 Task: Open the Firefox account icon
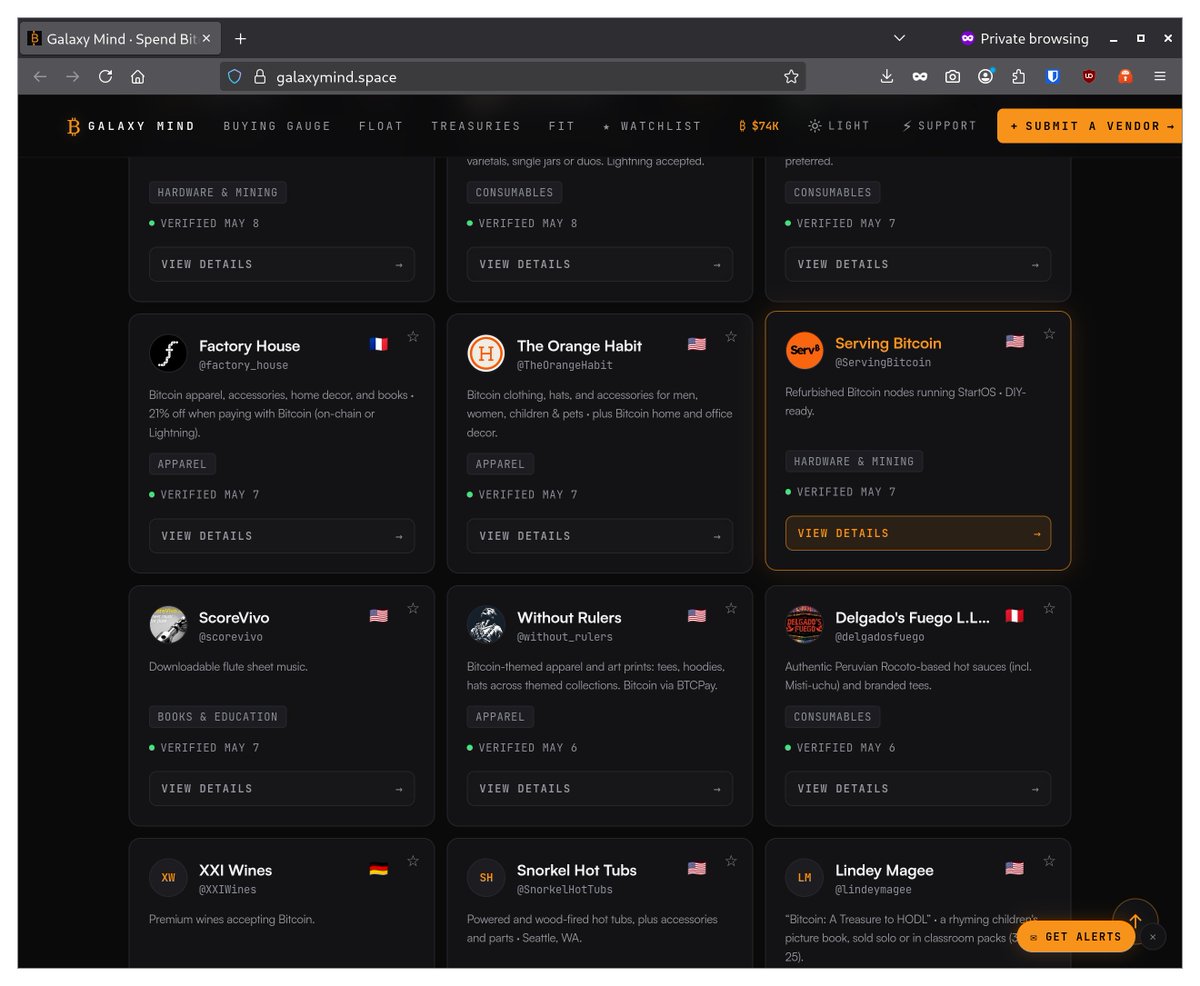coord(986,76)
